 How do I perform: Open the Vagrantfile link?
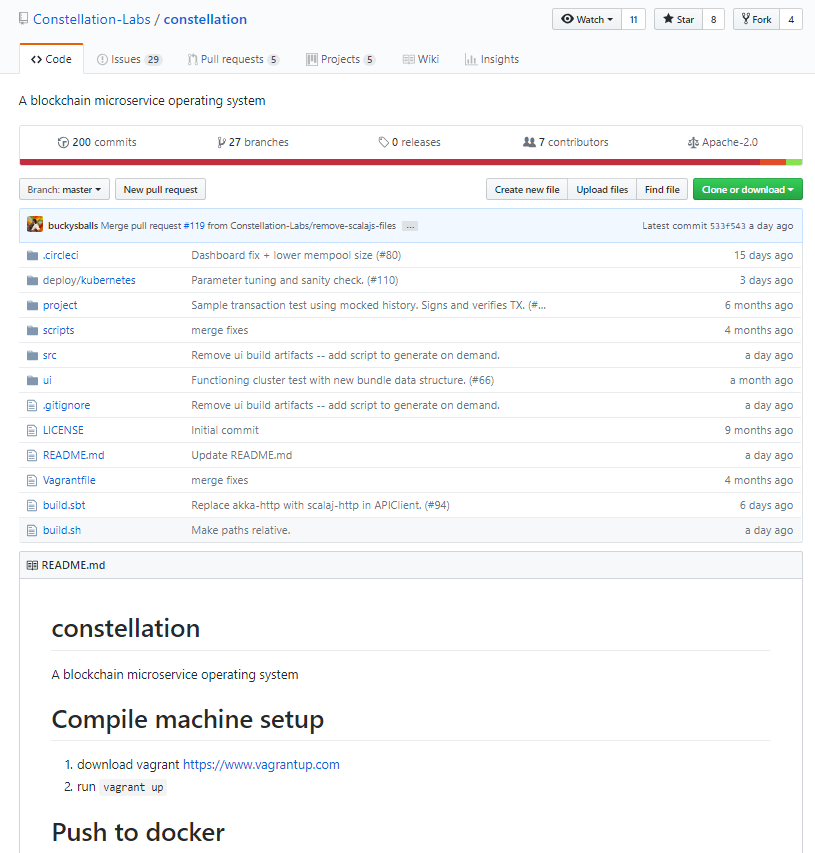[69, 480]
